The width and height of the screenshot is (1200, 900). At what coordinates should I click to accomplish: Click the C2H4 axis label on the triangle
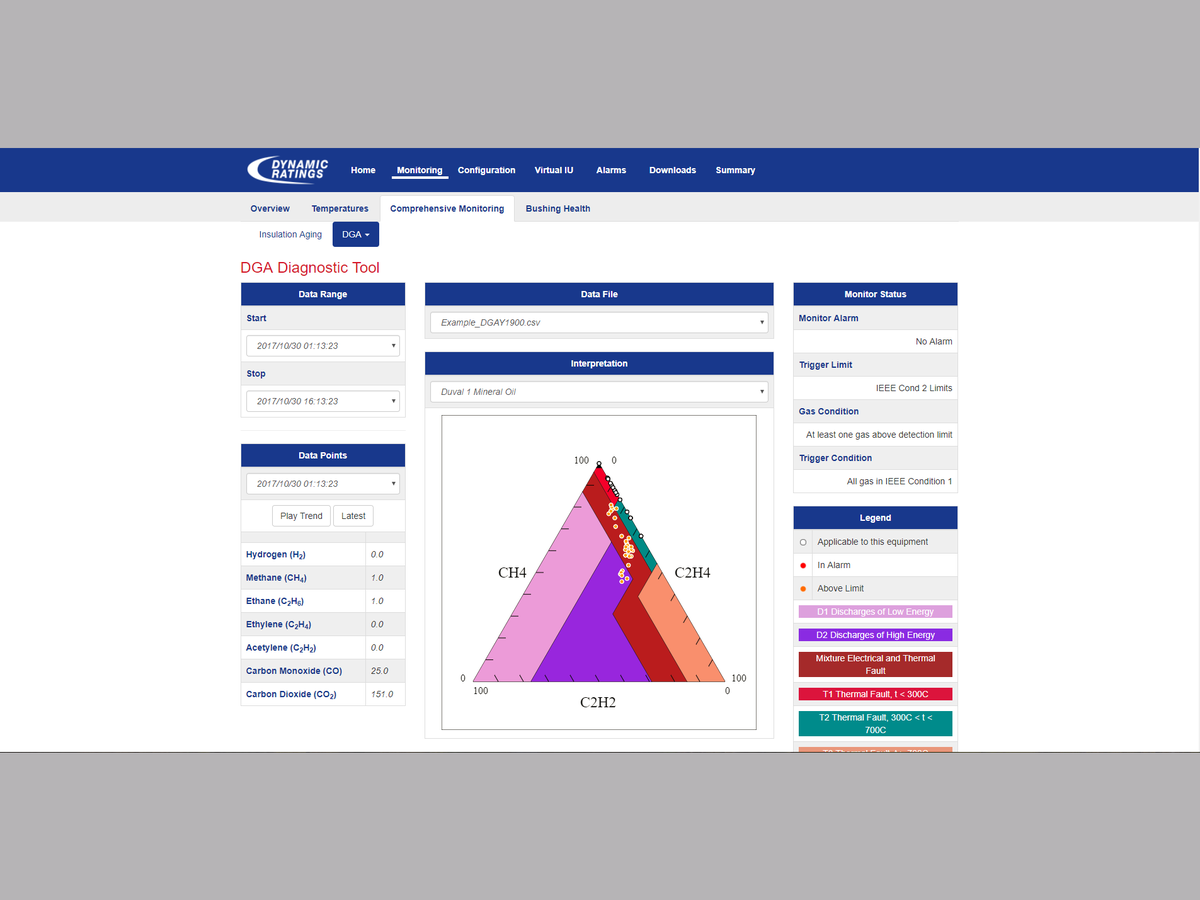pos(692,573)
